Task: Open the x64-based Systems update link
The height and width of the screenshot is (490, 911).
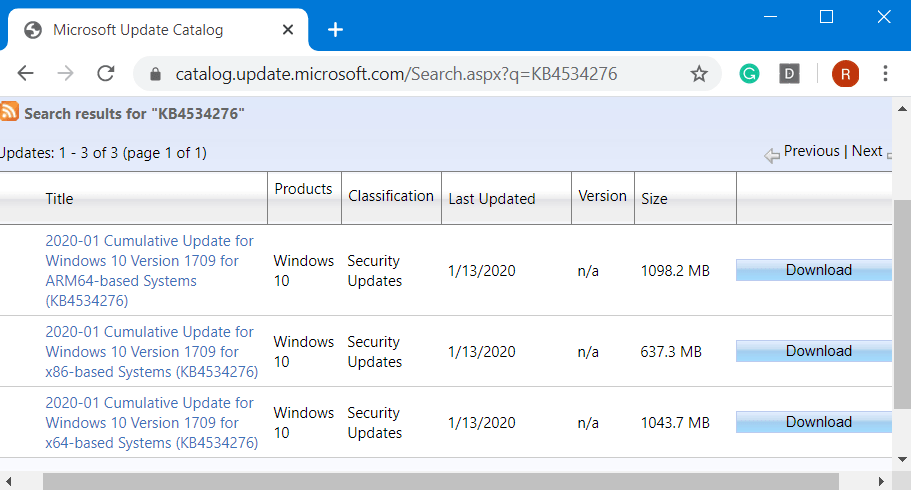Action: [152, 423]
